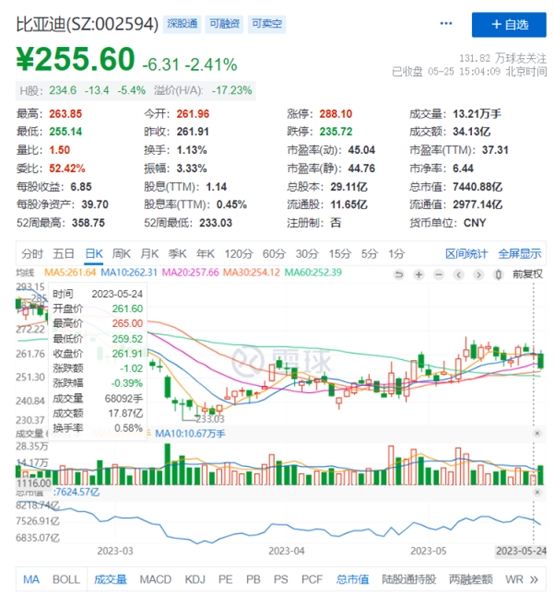Switch to the 五日 five-day tab
Viewport: 554px width, 594px height.
tap(63, 253)
